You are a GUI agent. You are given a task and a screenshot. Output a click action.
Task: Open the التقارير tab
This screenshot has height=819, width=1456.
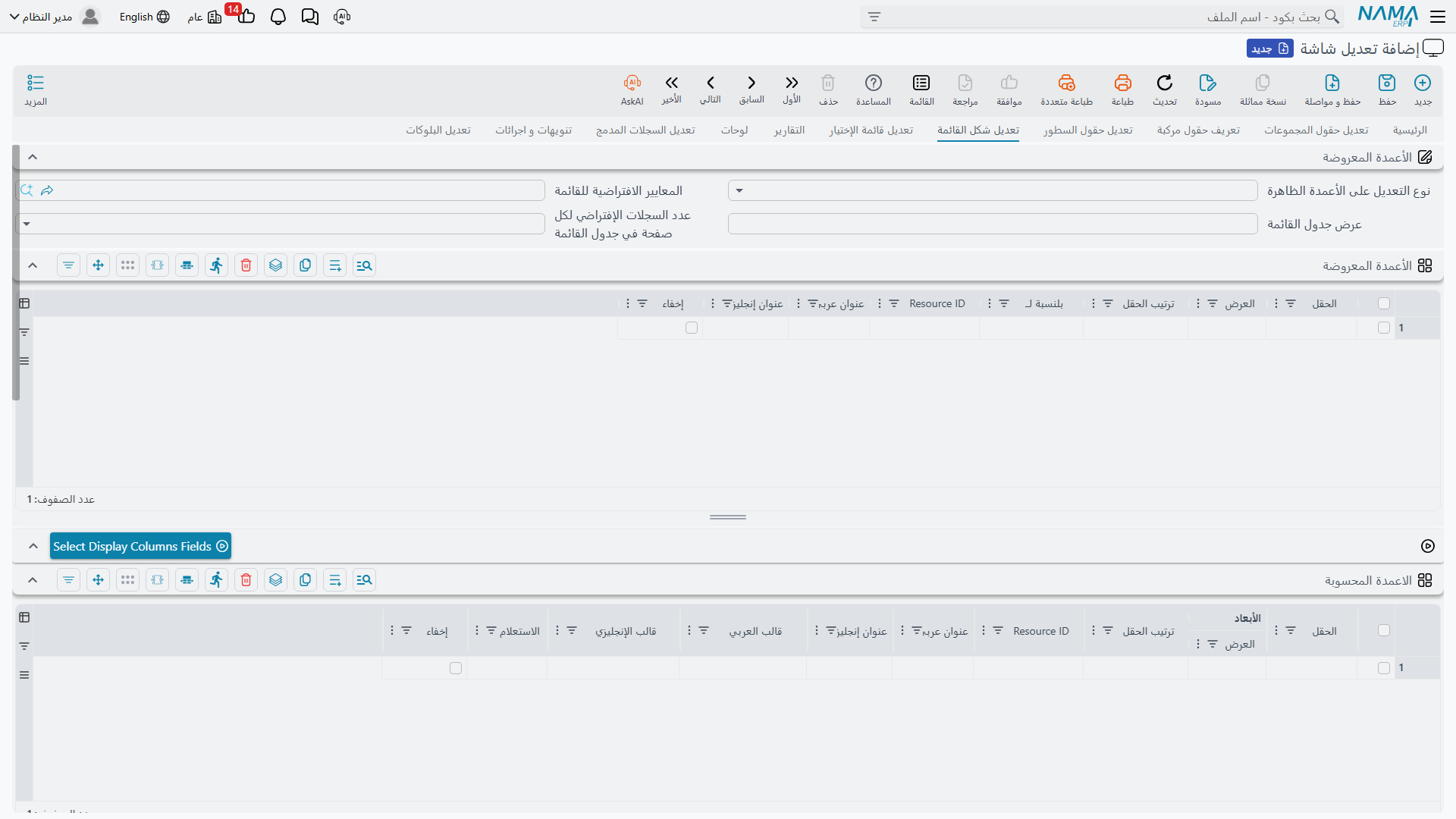tap(789, 130)
